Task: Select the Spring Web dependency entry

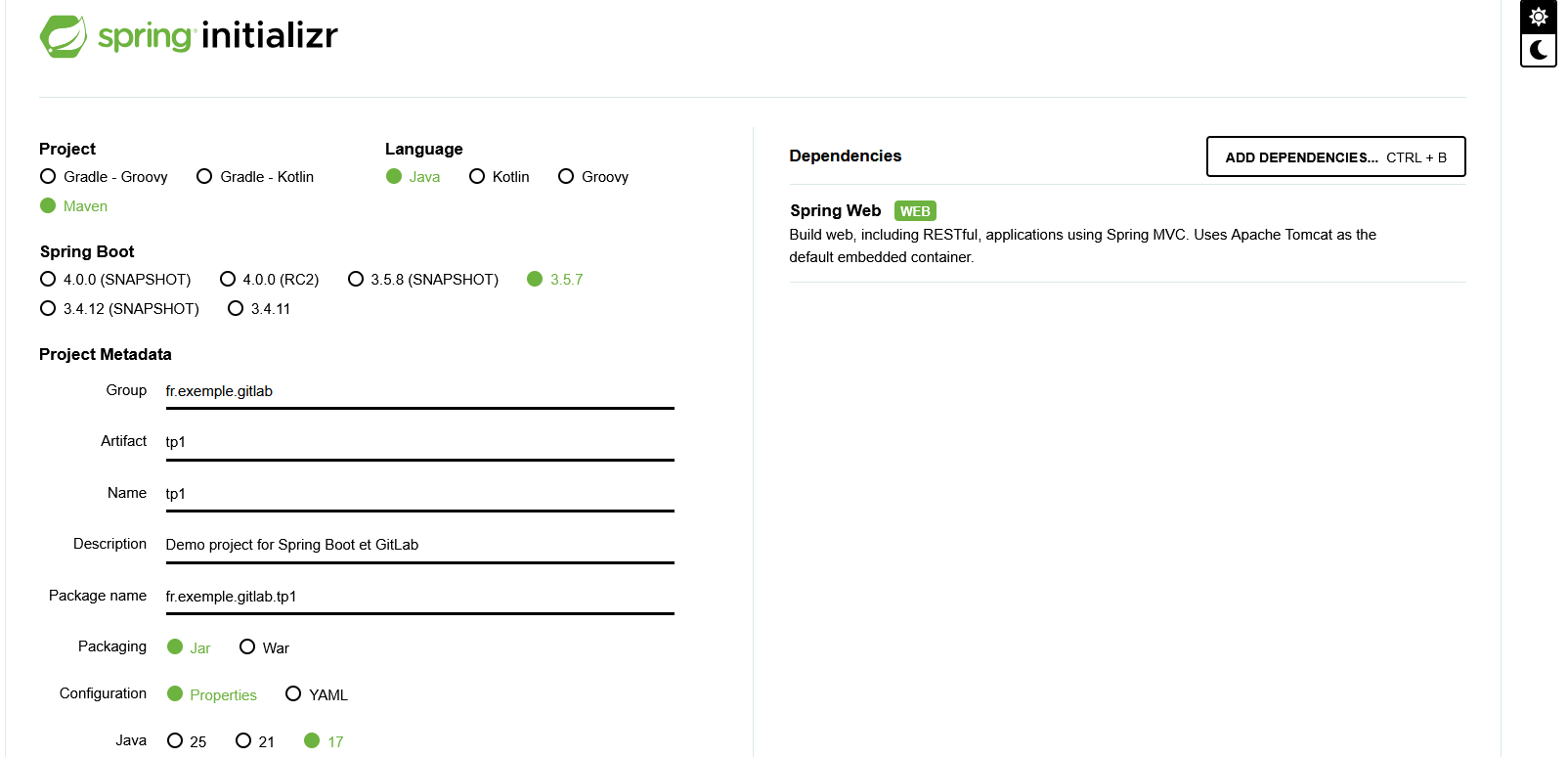Action: point(835,210)
